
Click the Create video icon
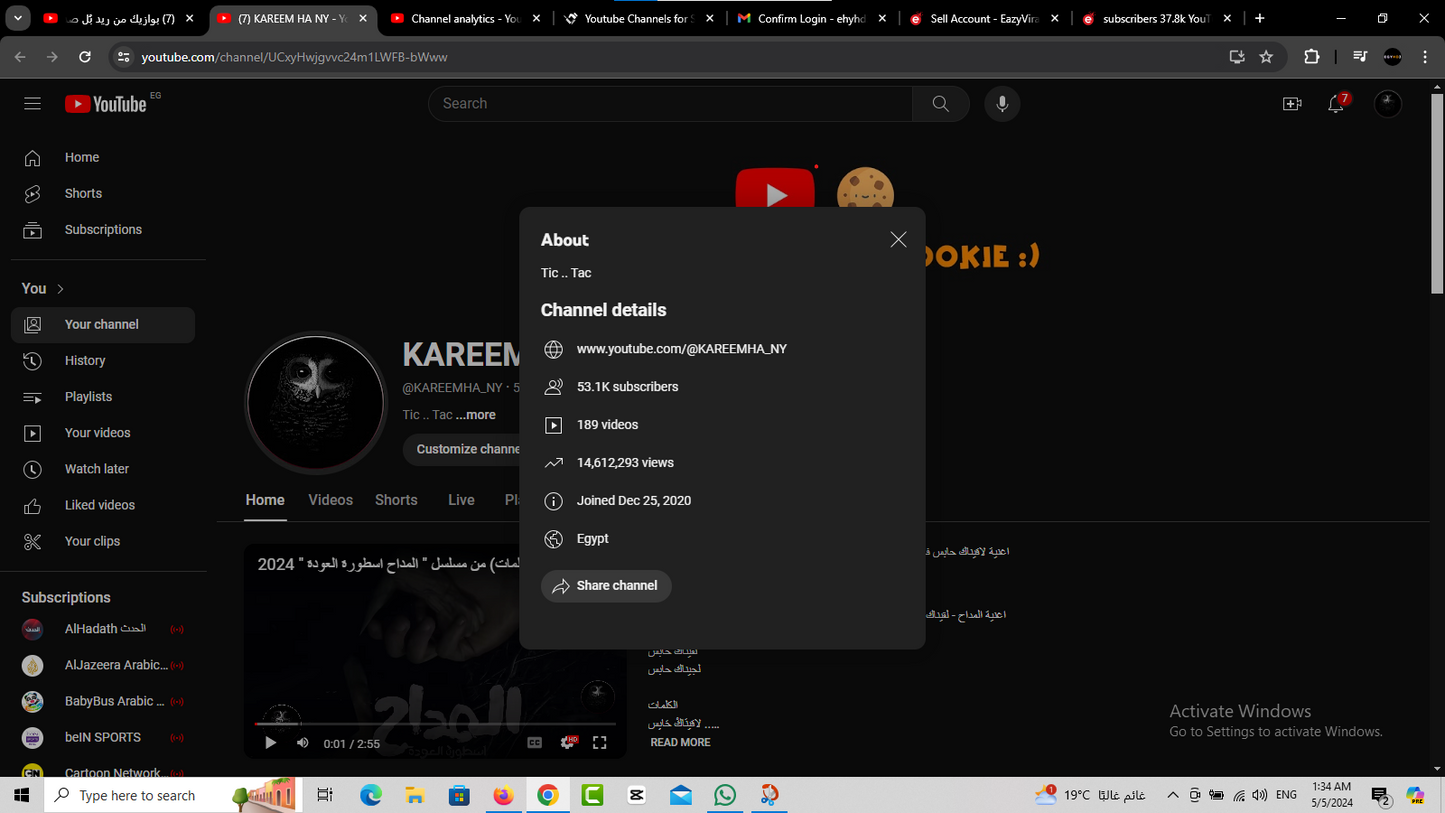[1291, 103]
